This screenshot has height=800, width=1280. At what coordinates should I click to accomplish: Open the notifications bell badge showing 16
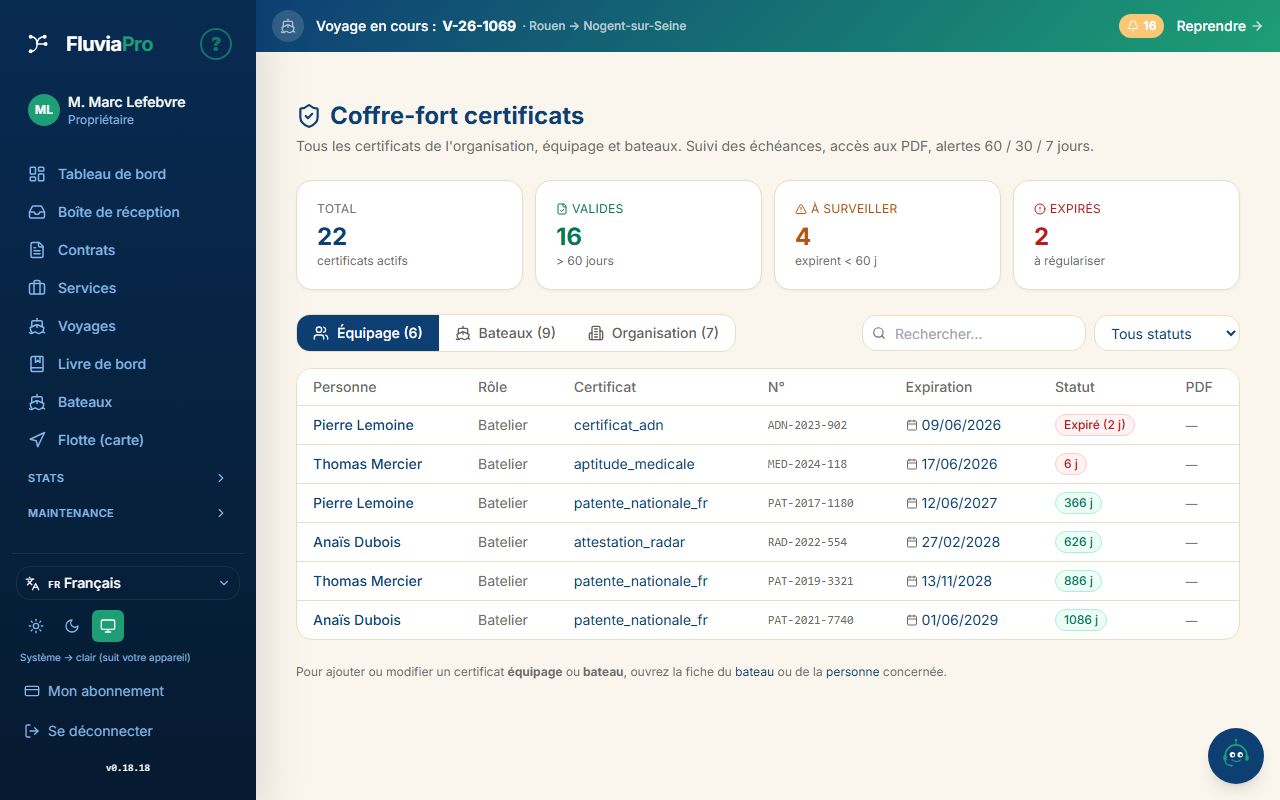pyautogui.click(x=1141, y=26)
